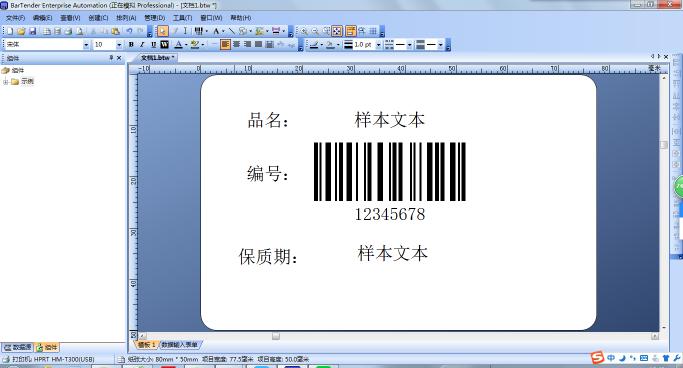Image resolution: width=683 pixels, height=368 pixels.
Task: Open the 1.0 pt line width dropdown
Action: [x=379, y=45]
